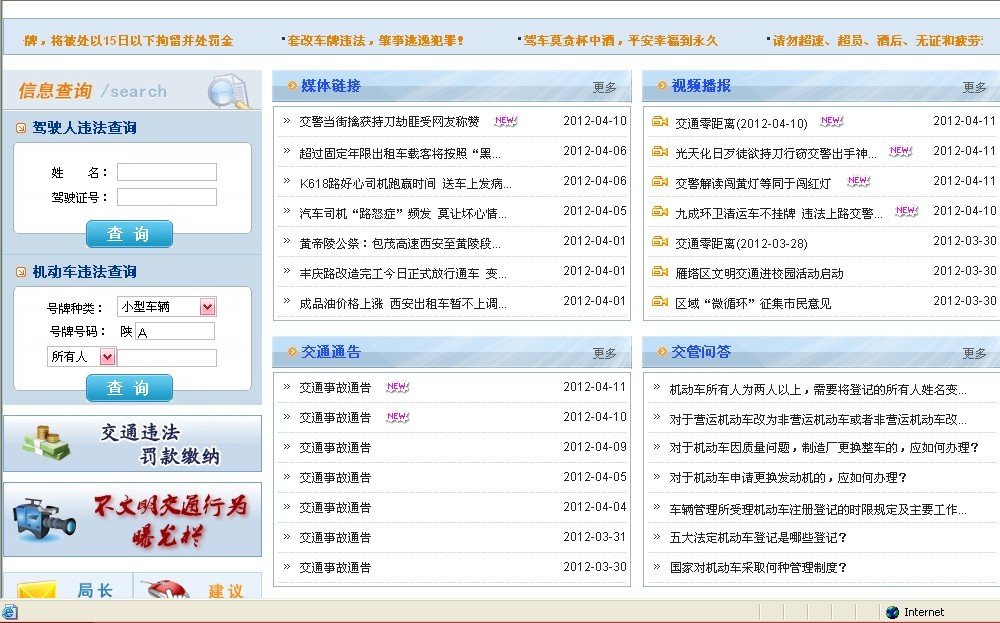
Task: Click the Internet Explorer icon at bottom left
Action: pyautogui.click(x=9, y=612)
